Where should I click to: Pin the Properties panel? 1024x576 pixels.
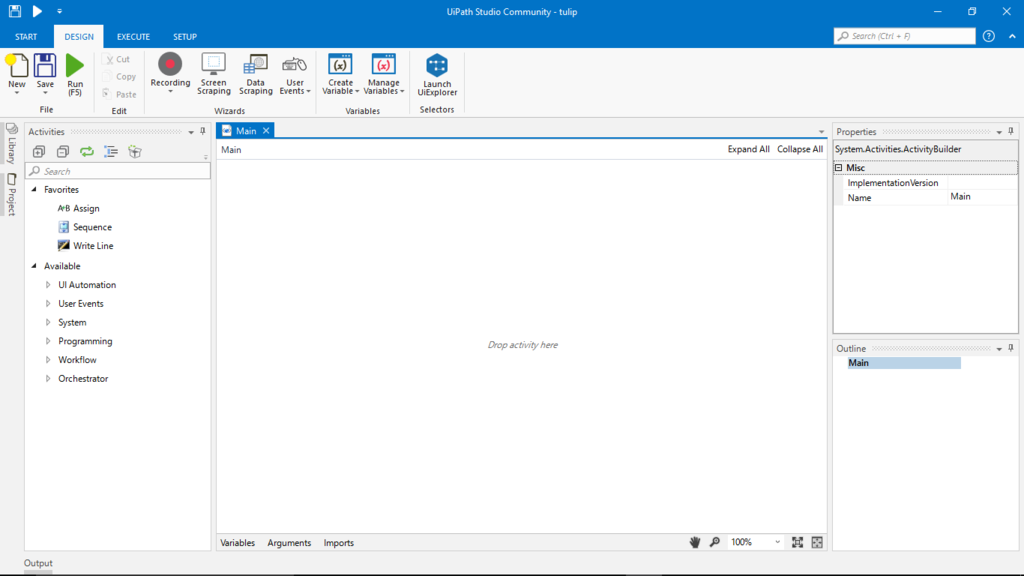1011,131
